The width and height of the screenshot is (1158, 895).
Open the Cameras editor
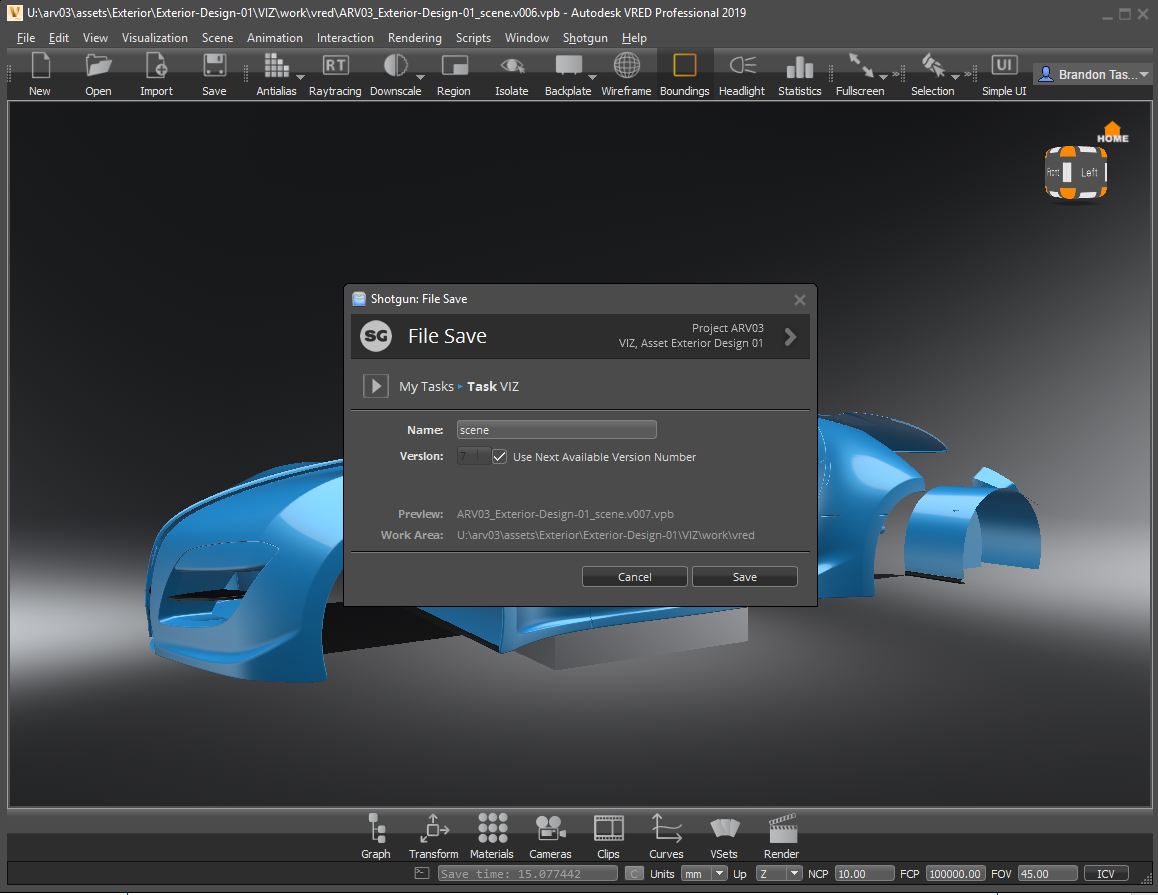[x=550, y=836]
